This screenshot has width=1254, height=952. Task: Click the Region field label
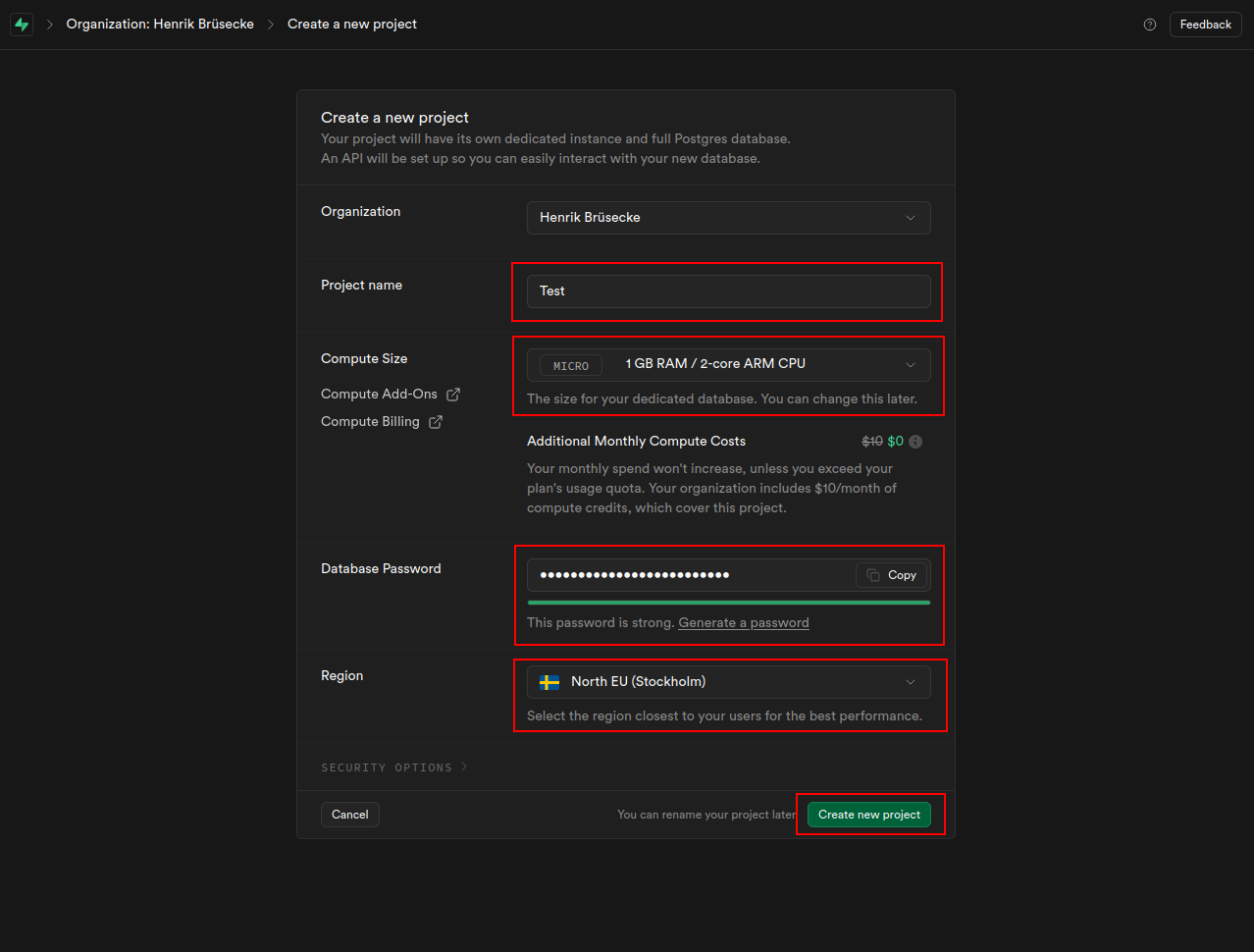342,676
